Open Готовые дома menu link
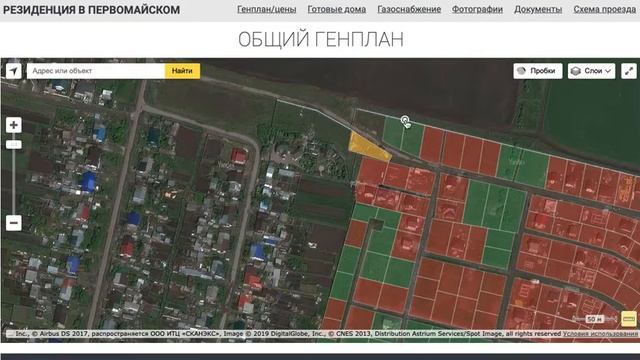Viewport: 640px width, 360px height. 337,9
